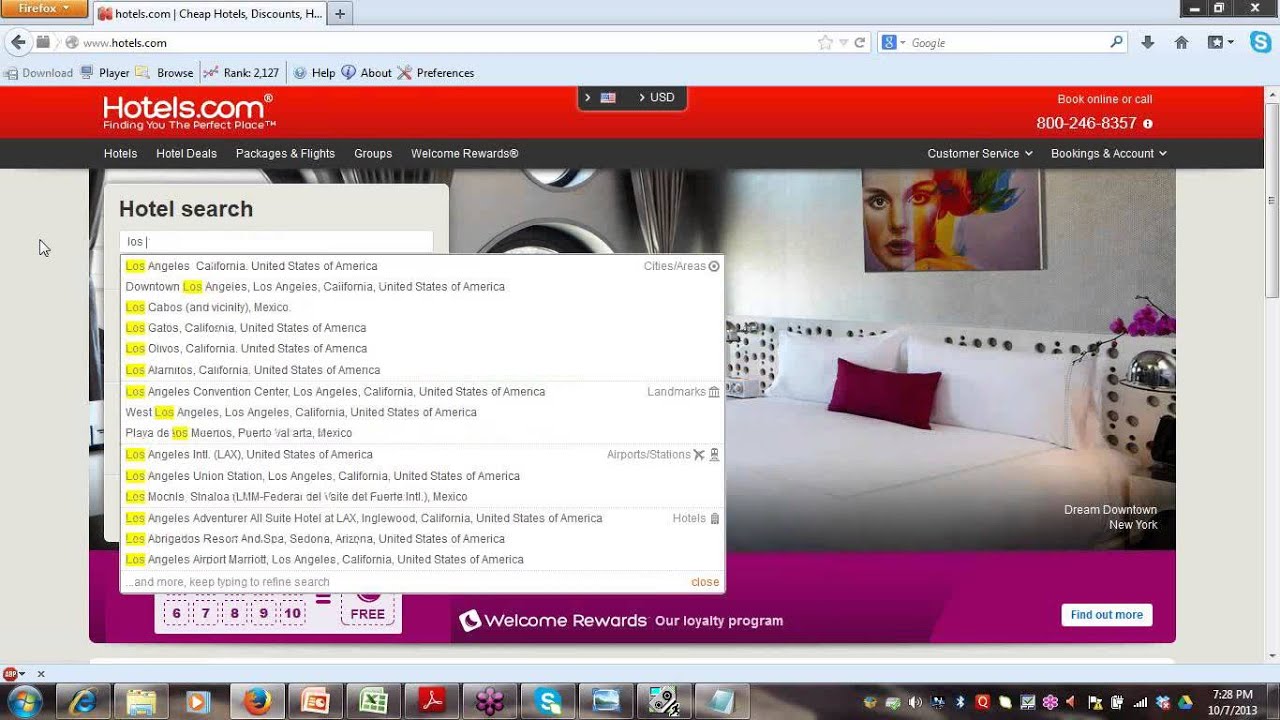
Task: Click the browser vertical scrollbar
Action: click(1272, 200)
